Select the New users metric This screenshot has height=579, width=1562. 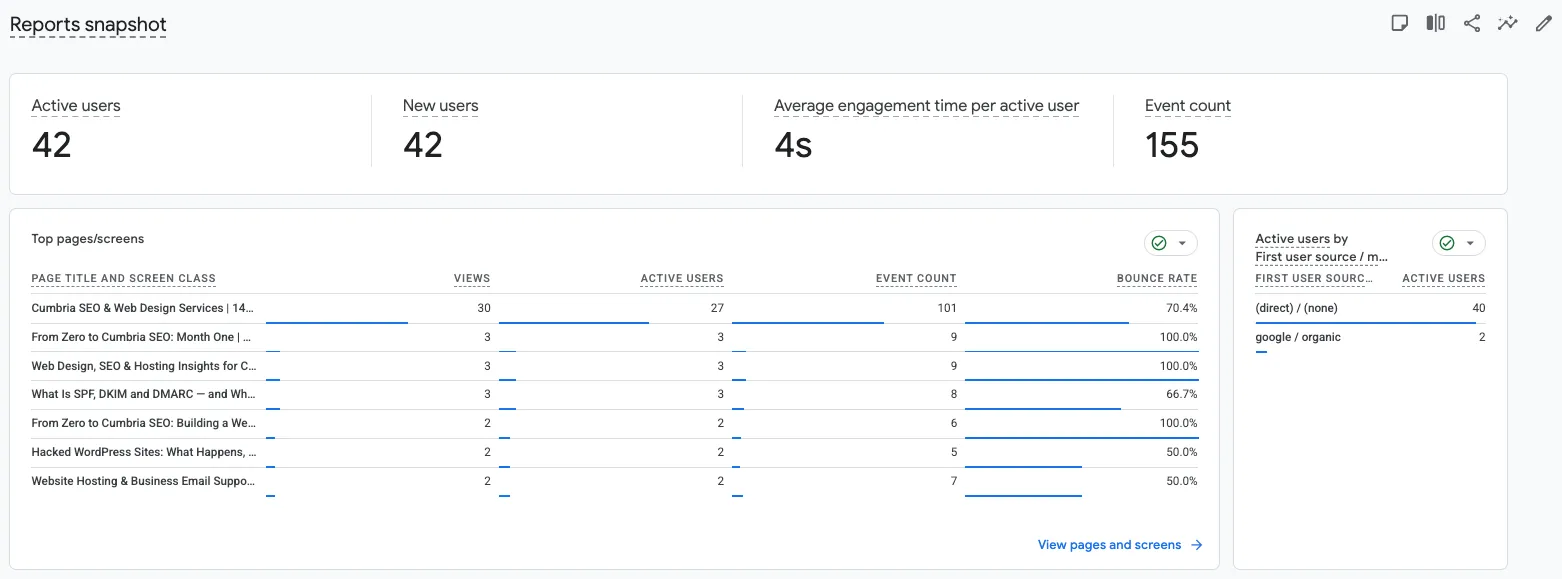(441, 106)
